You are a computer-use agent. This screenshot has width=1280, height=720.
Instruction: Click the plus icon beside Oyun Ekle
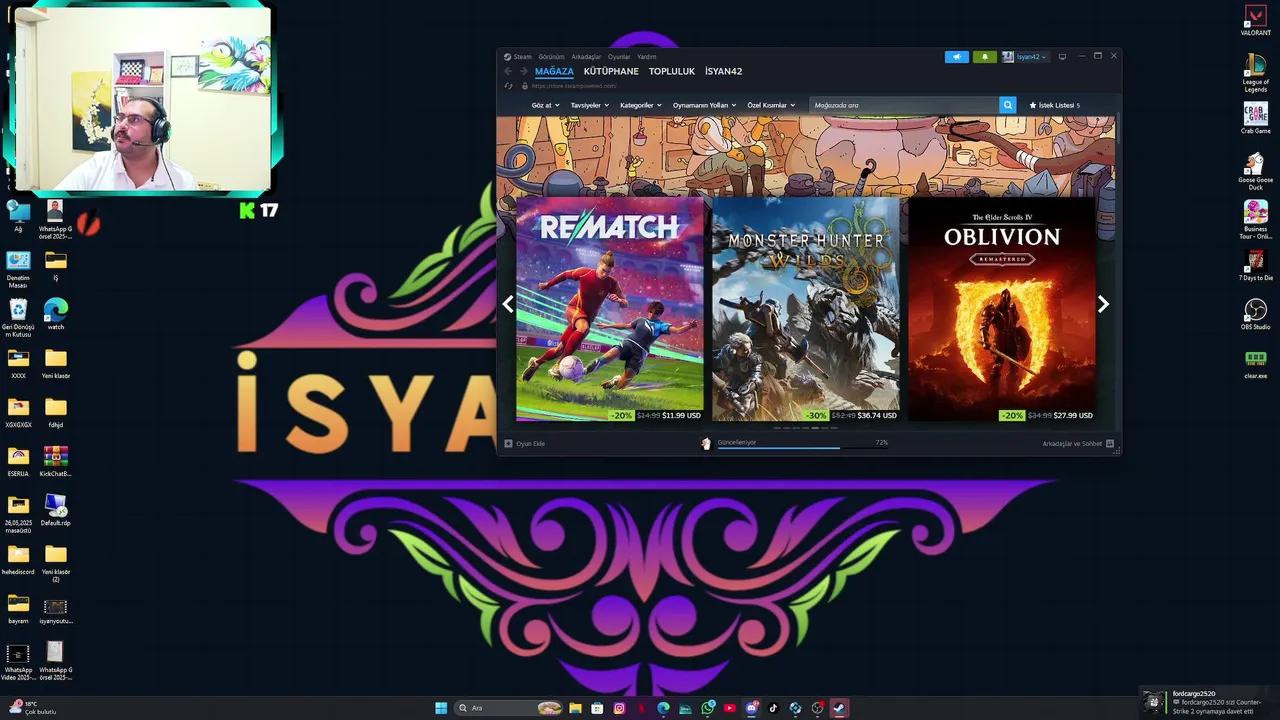coord(508,443)
